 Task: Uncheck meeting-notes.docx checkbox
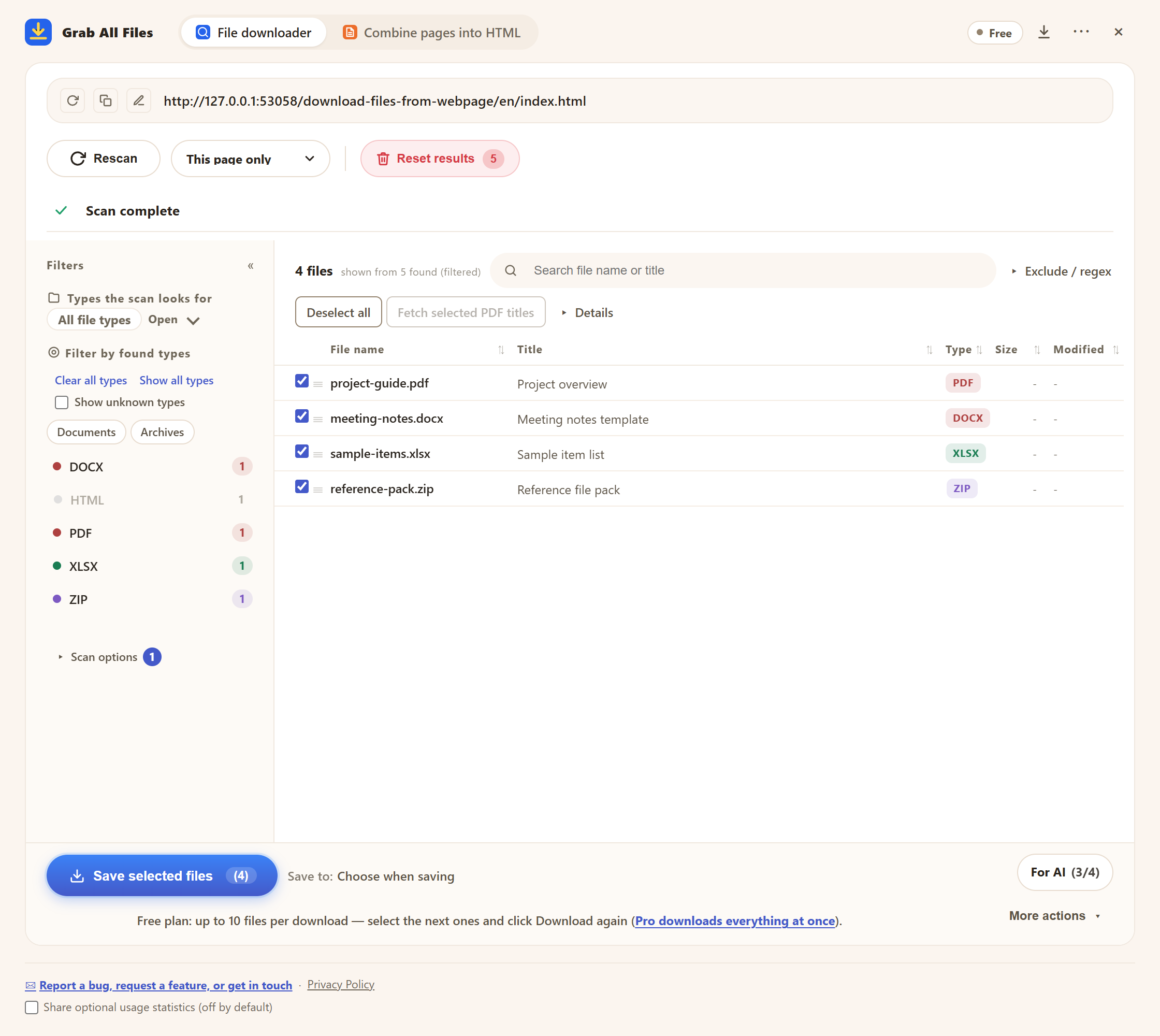[302, 416]
